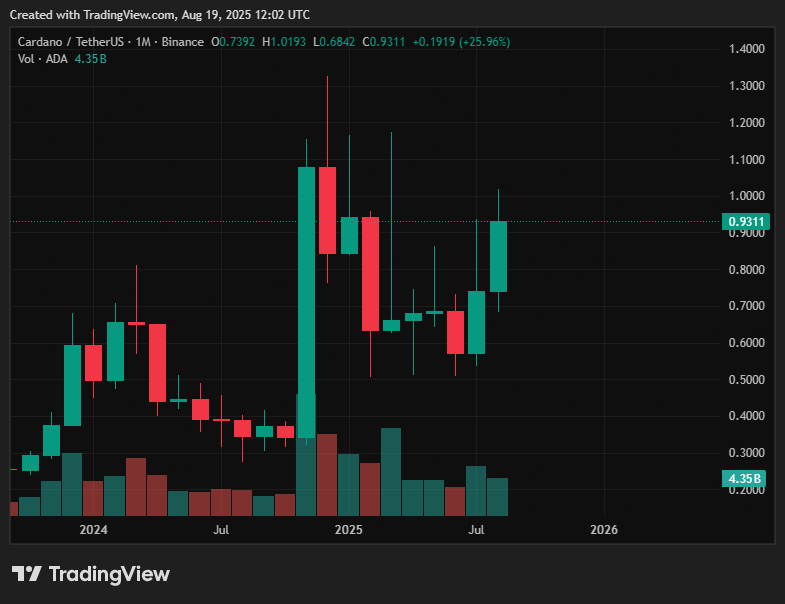The width and height of the screenshot is (785, 604).
Task: Click the TradingView wordmark text
Action: click(x=109, y=574)
